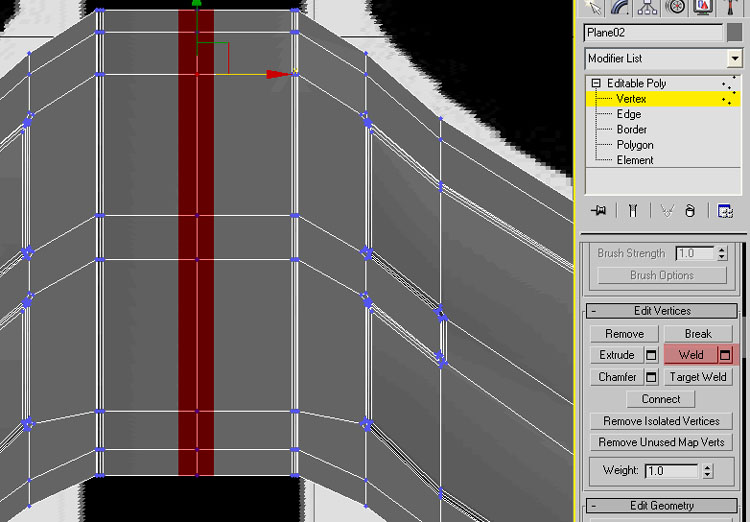This screenshot has height=522, width=750.
Task: Open the Modify panel tab
Action: pos(620,7)
